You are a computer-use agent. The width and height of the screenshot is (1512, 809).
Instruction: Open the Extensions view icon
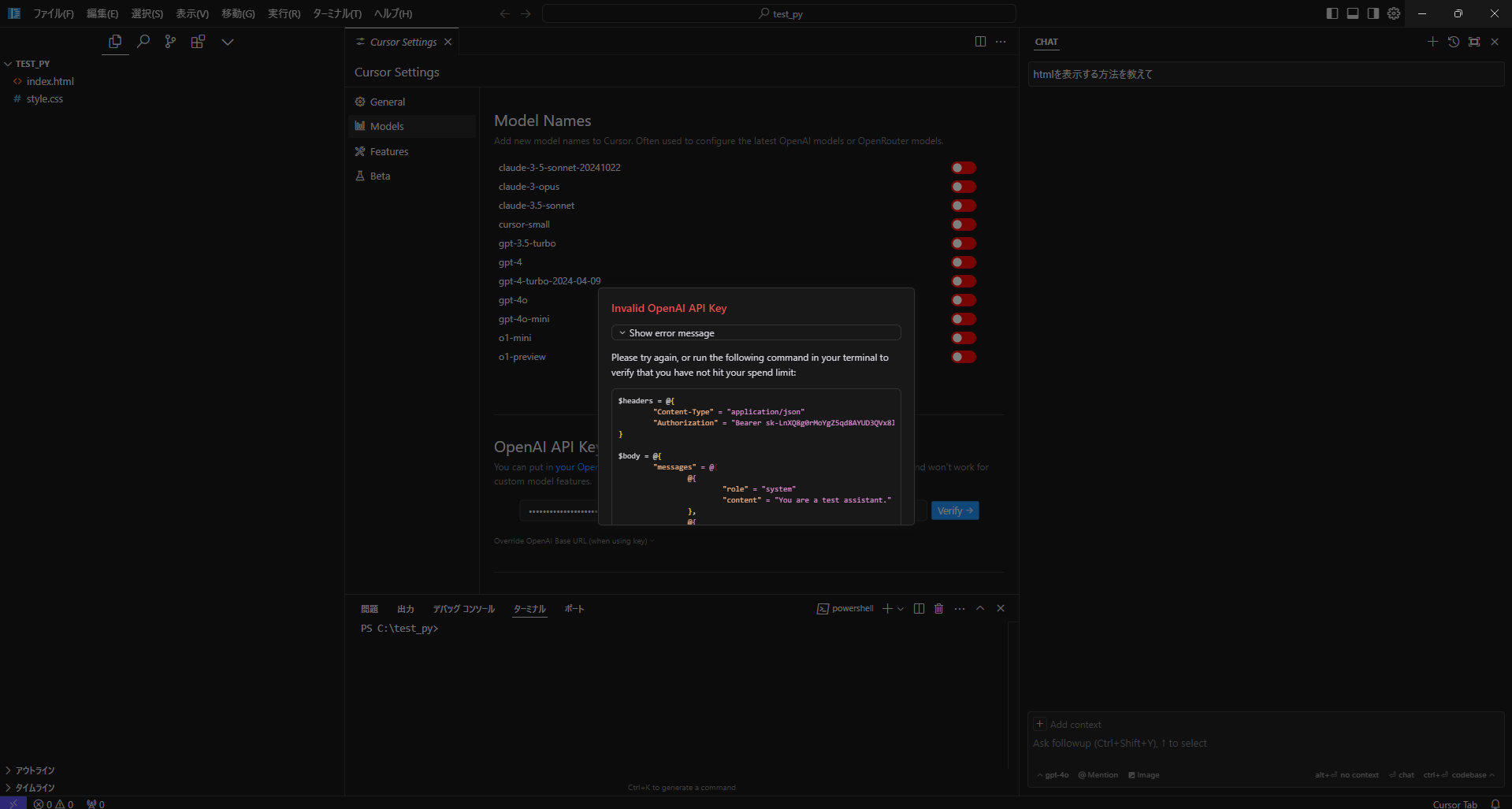(198, 42)
